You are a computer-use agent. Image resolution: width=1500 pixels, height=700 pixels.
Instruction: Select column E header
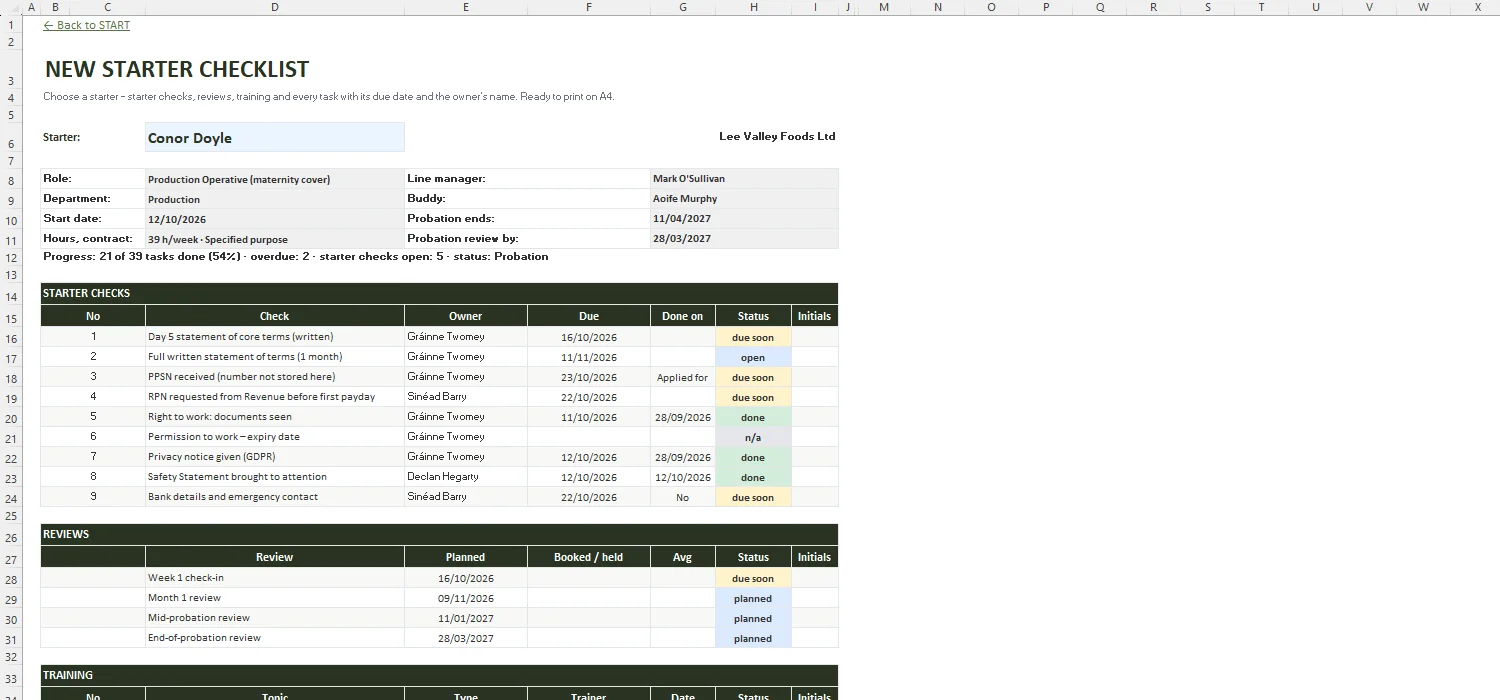tap(466, 7)
